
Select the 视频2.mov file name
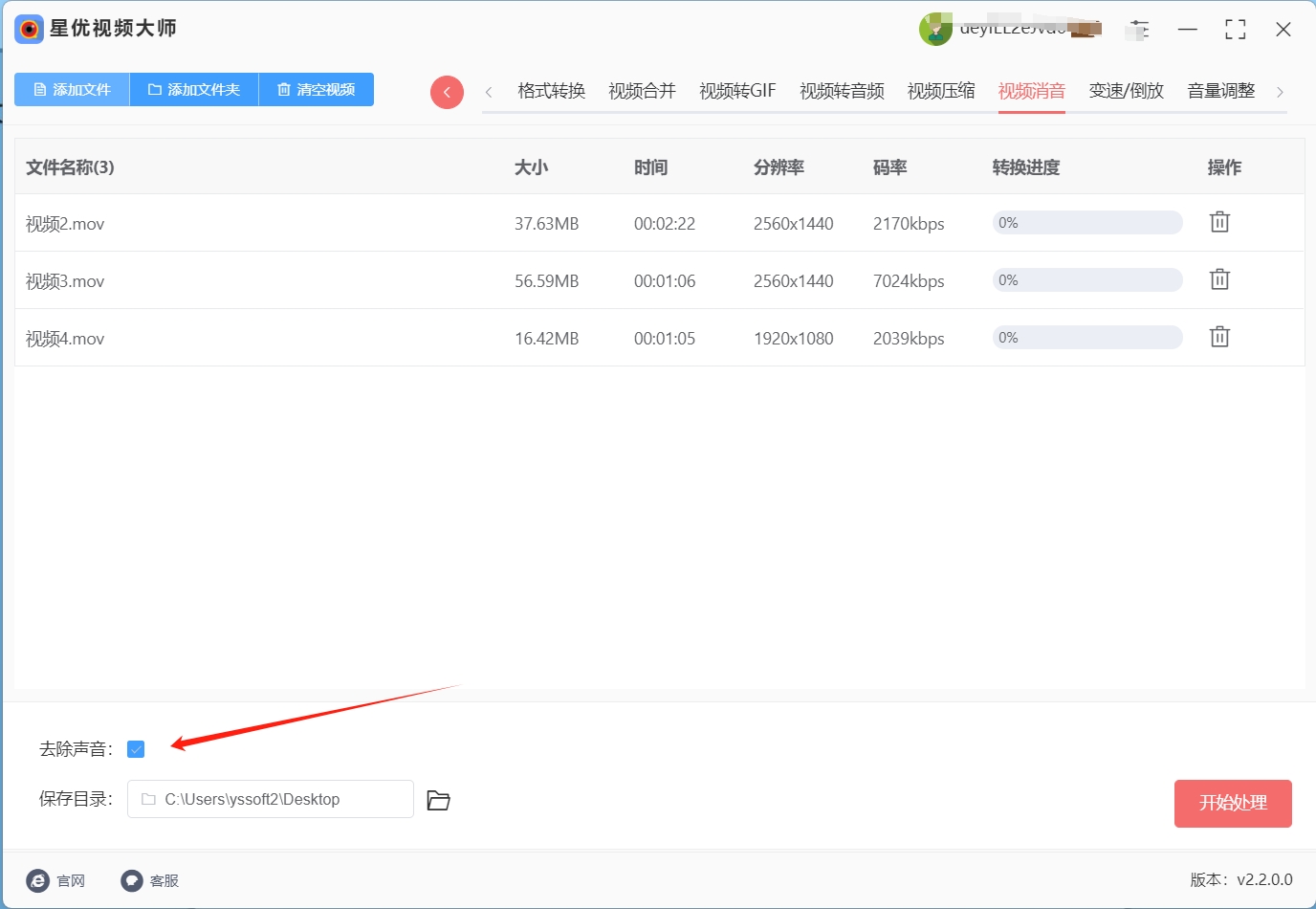[x=65, y=224]
